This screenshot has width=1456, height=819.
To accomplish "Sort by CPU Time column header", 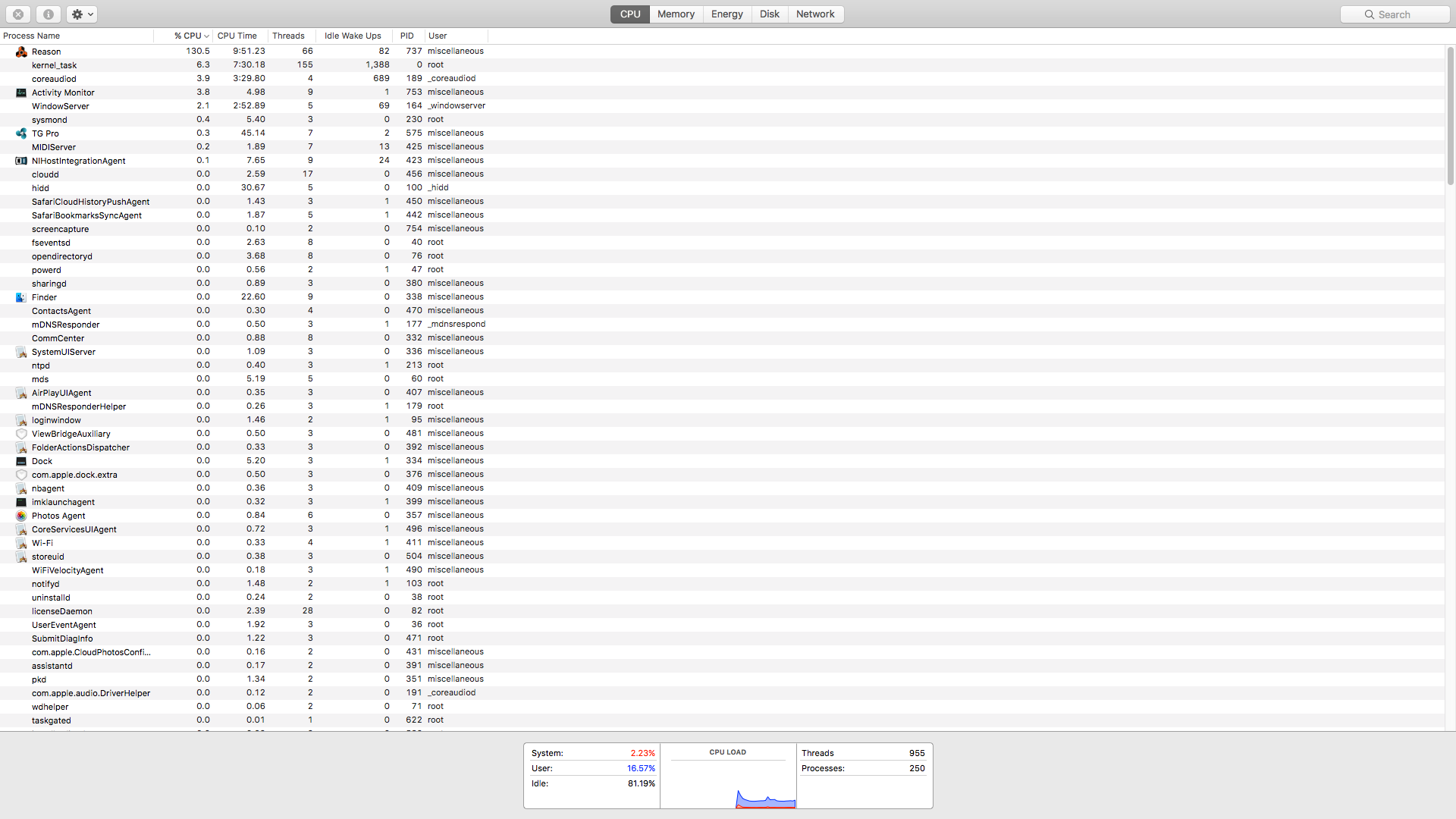I will [x=240, y=36].
